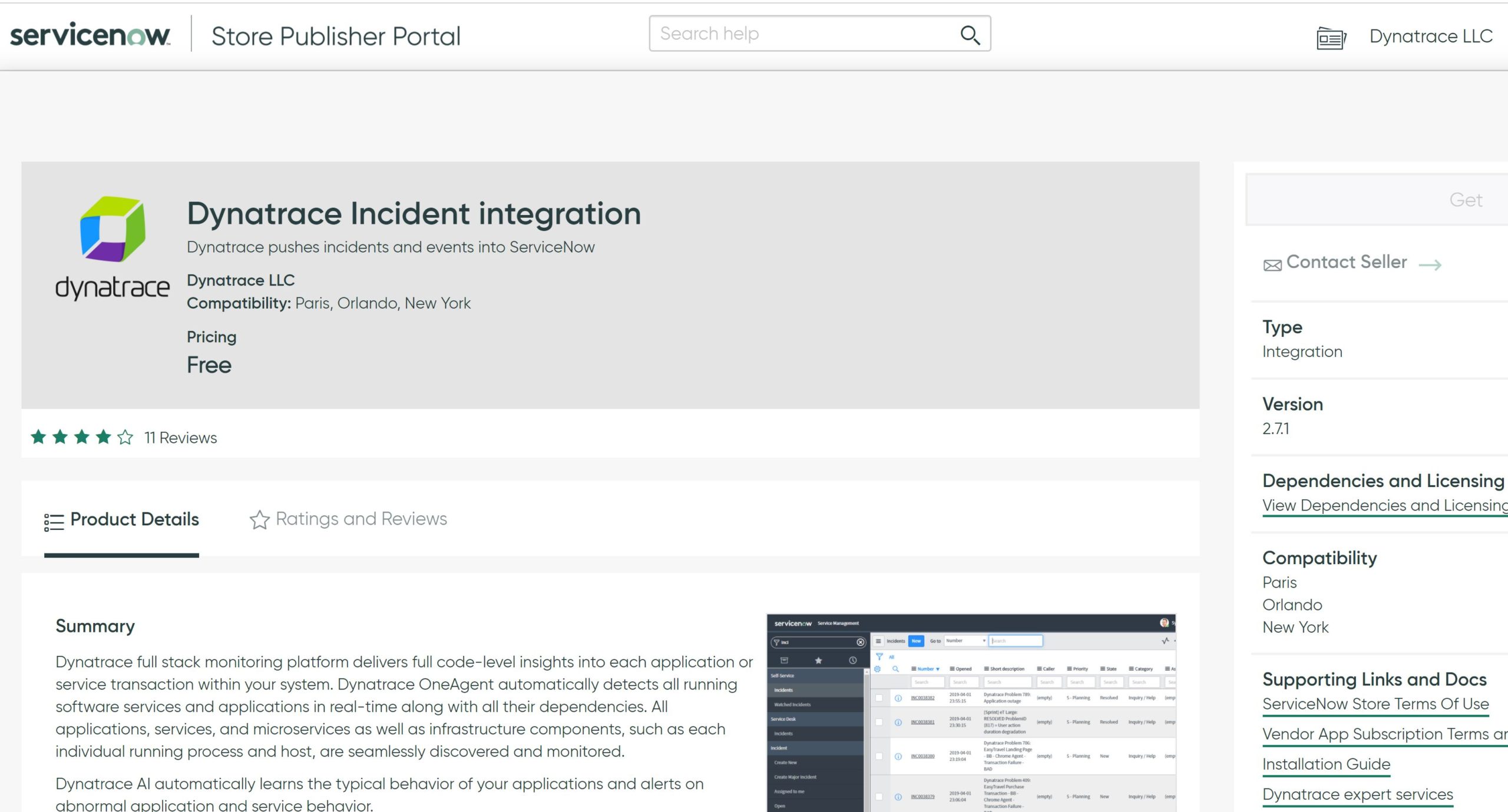This screenshot has height=812, width=1508.
Task: Open Dynatrace expert services link
Action: pos(1358,794)
